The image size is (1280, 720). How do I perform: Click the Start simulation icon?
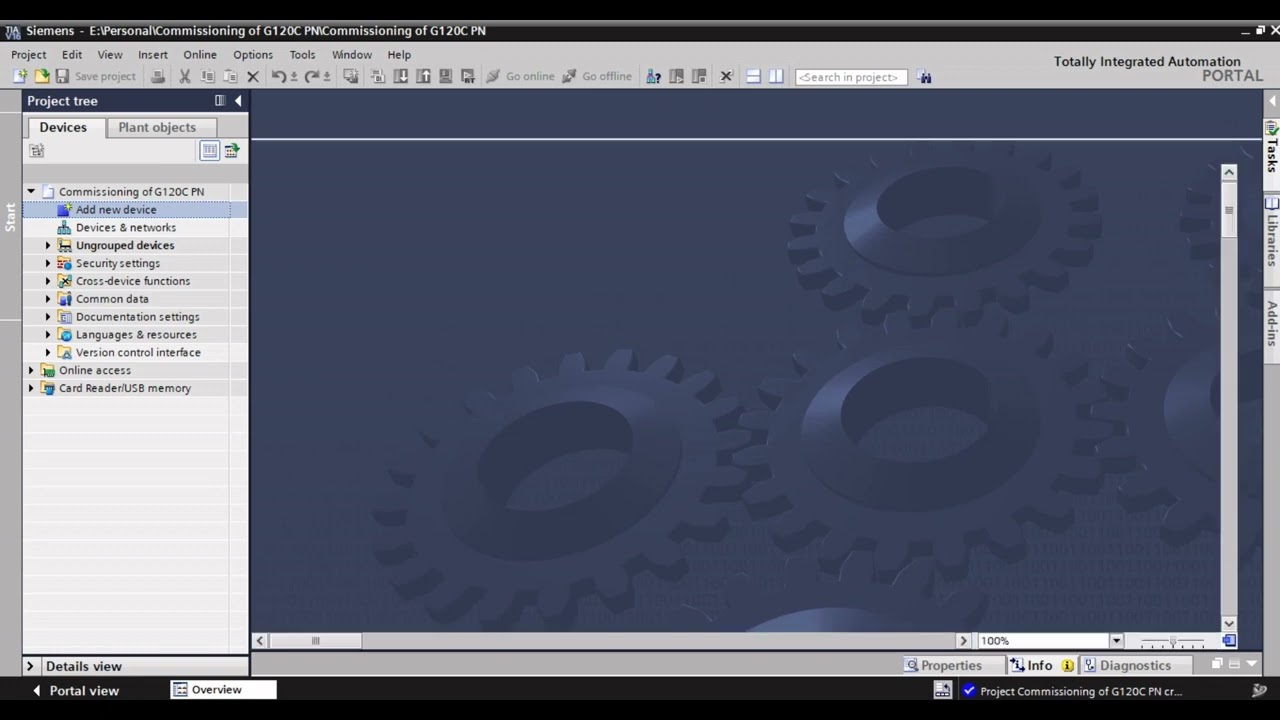pyautogui.click(x=445, y=76)
